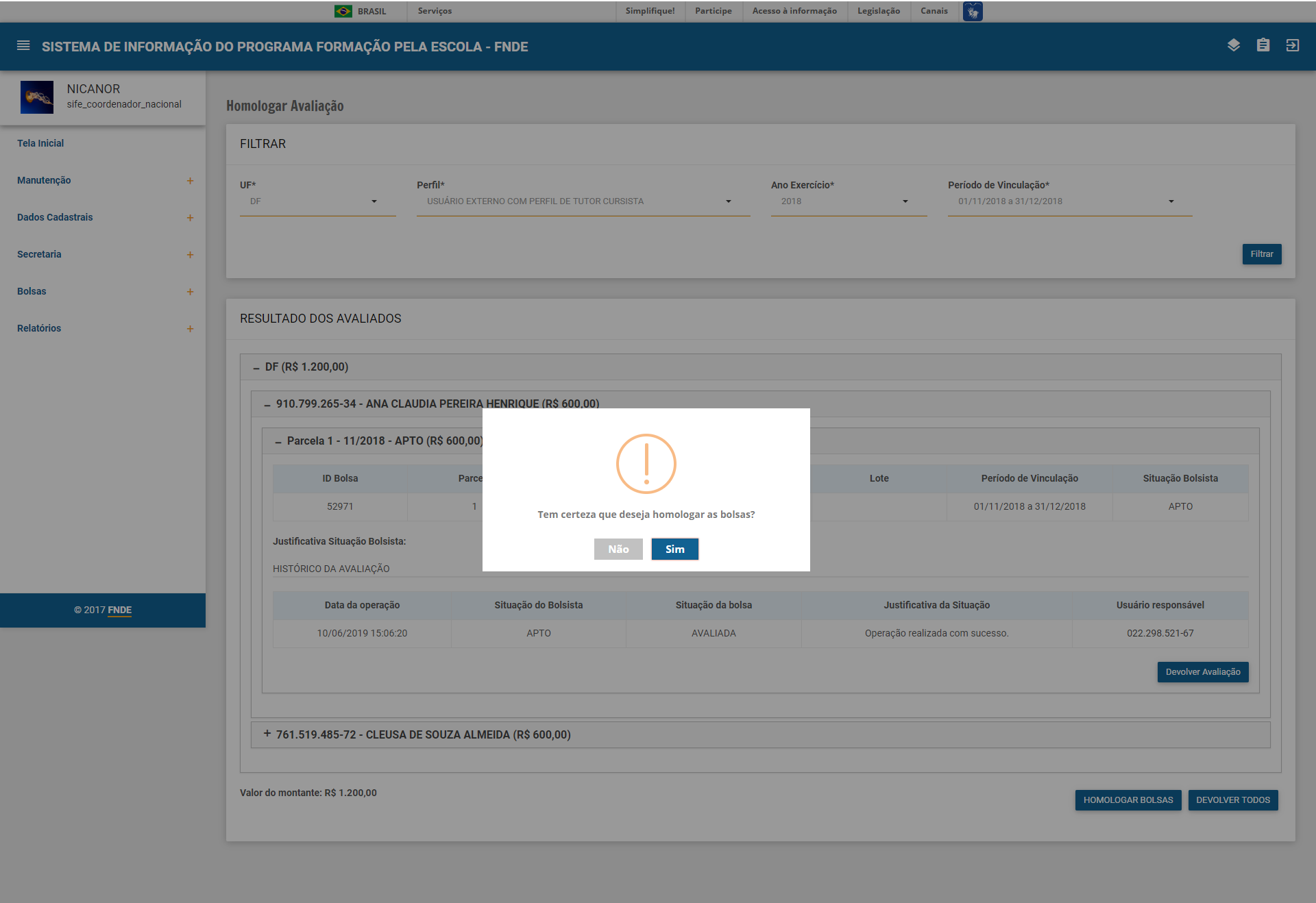Open Tela Inicial in sidebar
The image size is (1316, 903).
[40, 143]
